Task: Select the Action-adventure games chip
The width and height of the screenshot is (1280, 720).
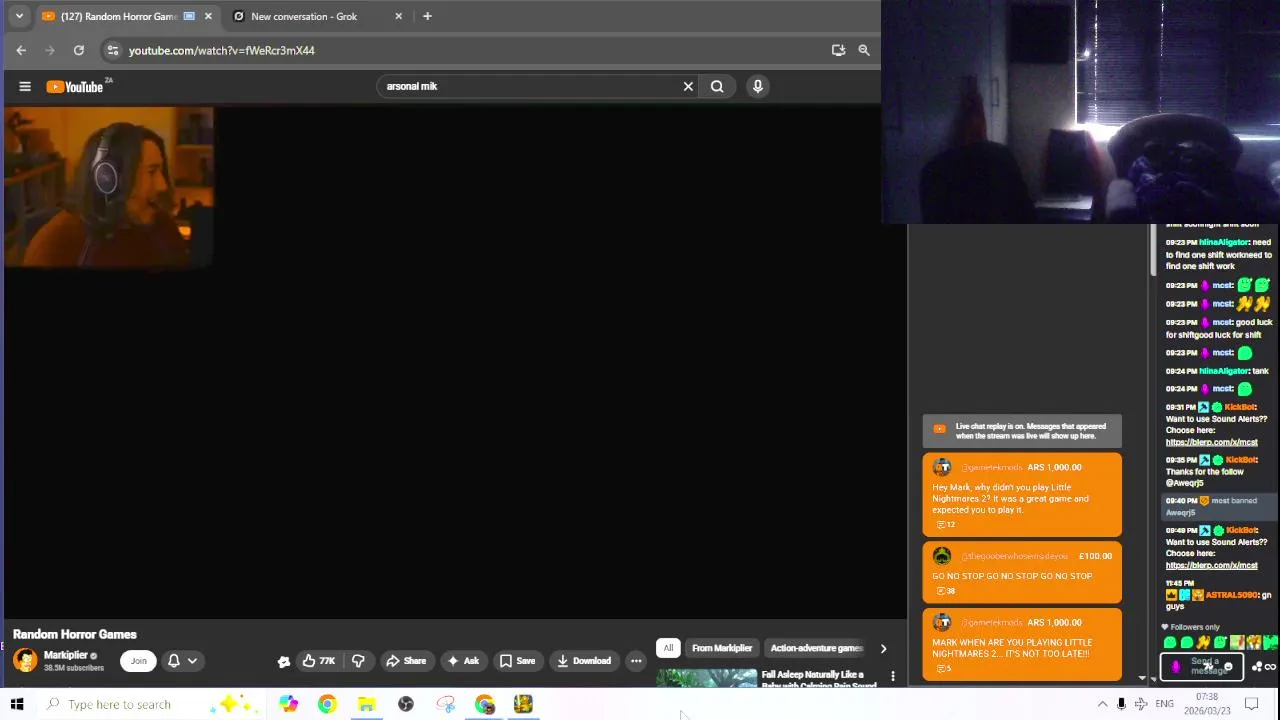Action: point(816,648)
